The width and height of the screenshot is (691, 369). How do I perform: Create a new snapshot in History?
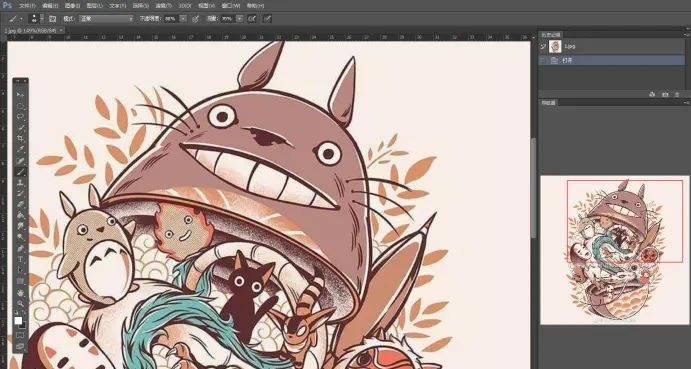(x=665, y=94)
